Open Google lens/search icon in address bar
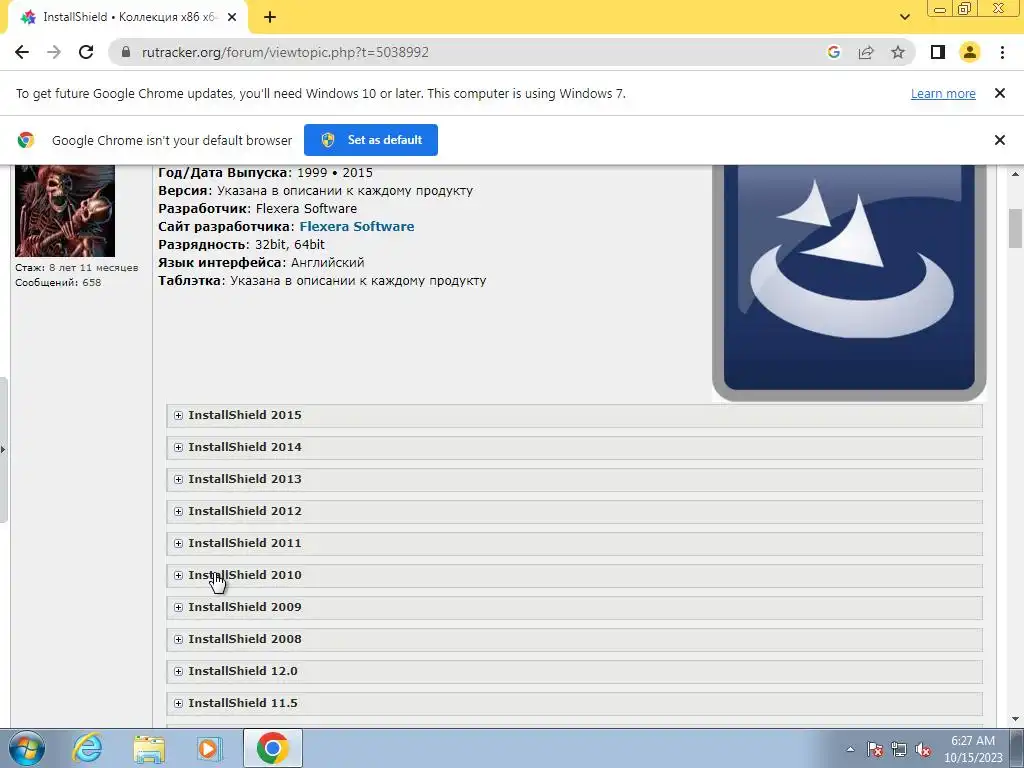The width and height of the screenshot is (1024, 768). tap(833, 52)
